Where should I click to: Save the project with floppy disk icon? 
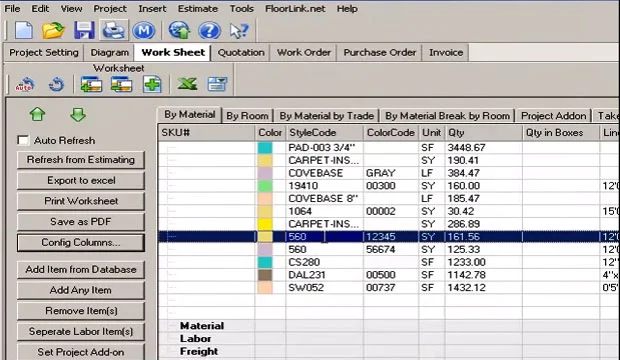tap(84, 30)
